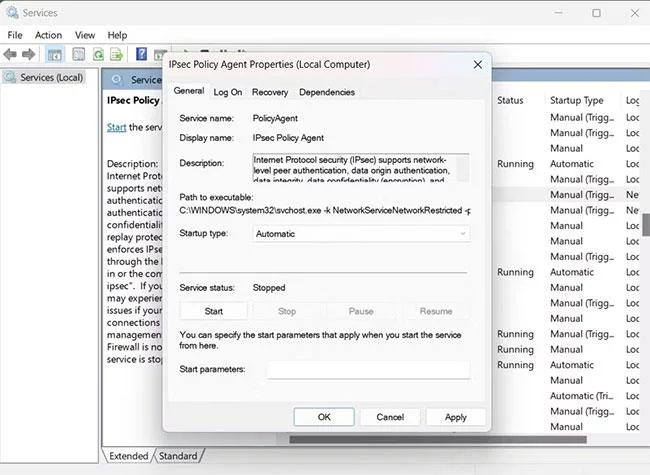
Task: Open the Help menu
Action: click(x=117, y=35)
